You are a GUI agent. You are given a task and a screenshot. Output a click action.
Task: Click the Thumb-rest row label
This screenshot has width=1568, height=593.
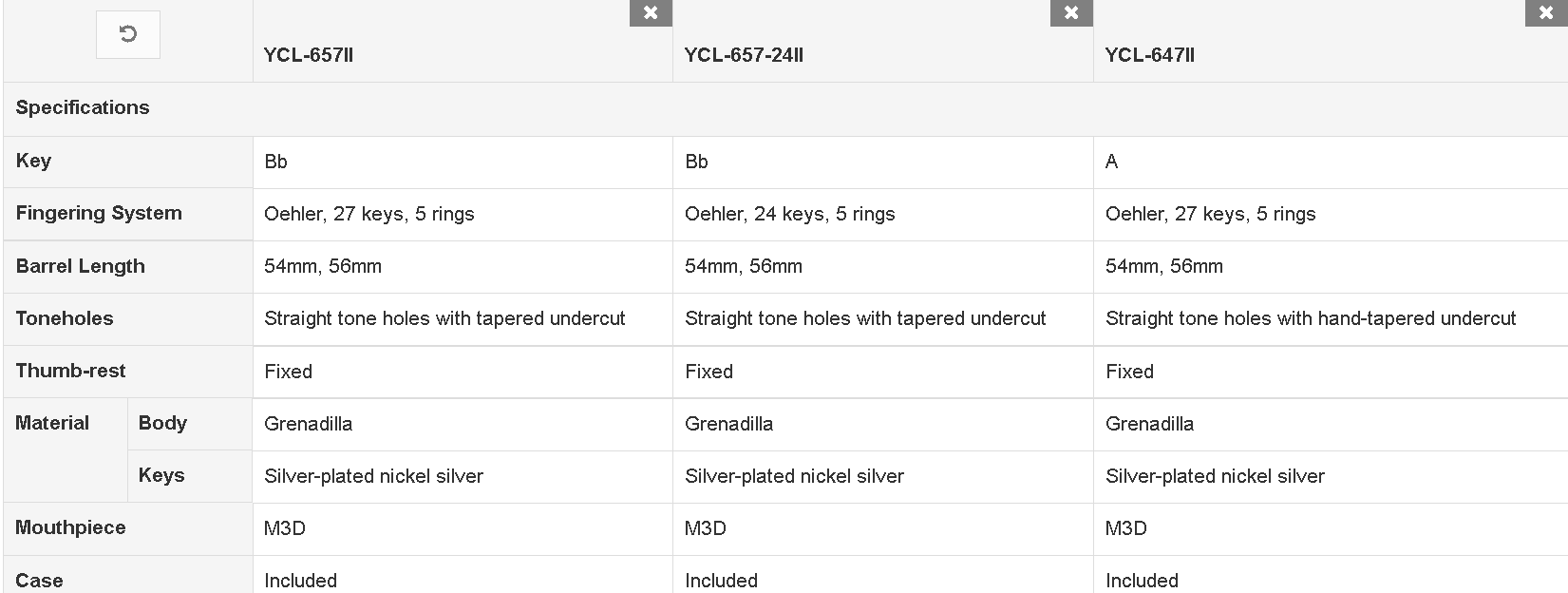[x=70, y=371]
